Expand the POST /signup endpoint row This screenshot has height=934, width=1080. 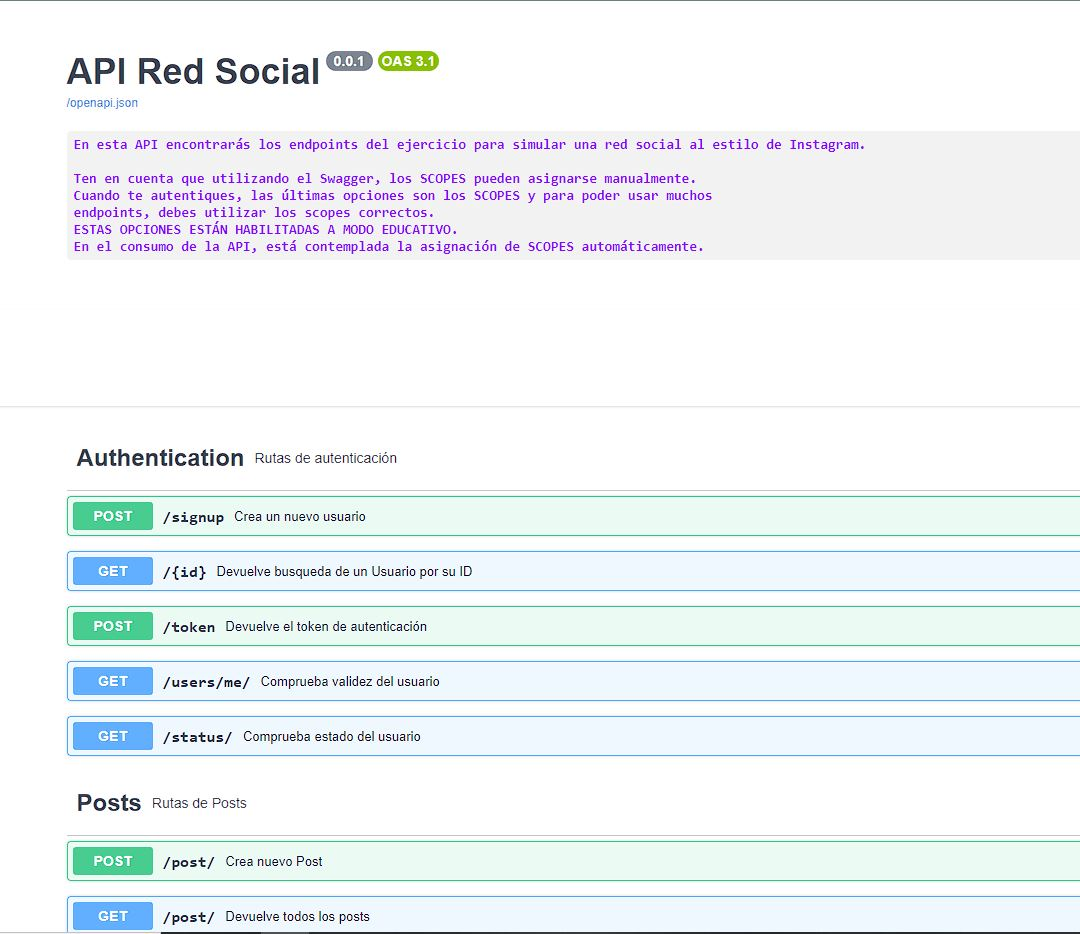(x=573, y=516)
